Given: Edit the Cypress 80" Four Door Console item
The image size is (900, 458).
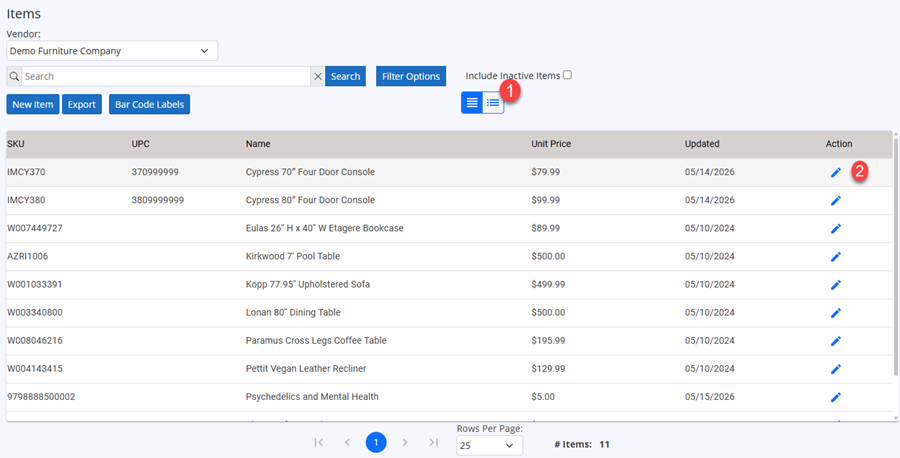Looking at the screenshot, I should coord(836,200).
